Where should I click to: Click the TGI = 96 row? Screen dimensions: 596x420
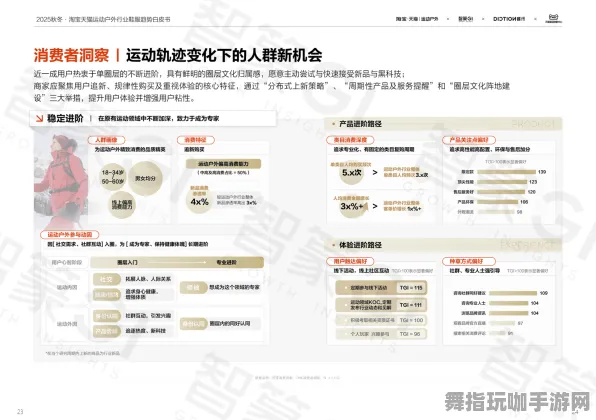[381, 334]
